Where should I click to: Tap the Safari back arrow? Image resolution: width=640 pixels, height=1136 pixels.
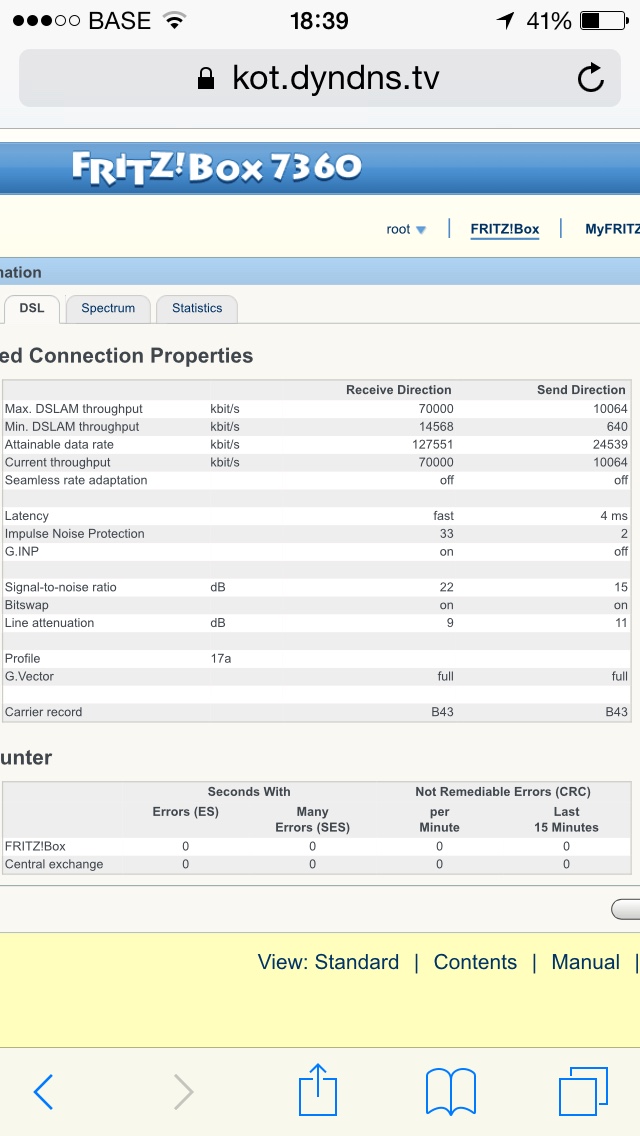(43, 1091)
